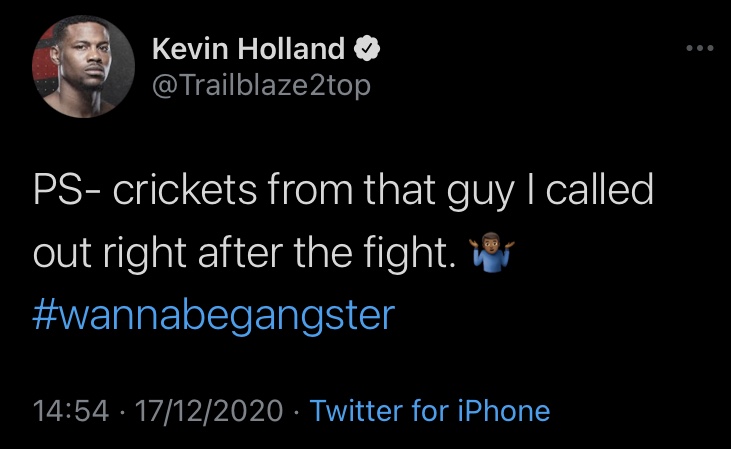Tap the shrugging man emoji

coord(492,252)
